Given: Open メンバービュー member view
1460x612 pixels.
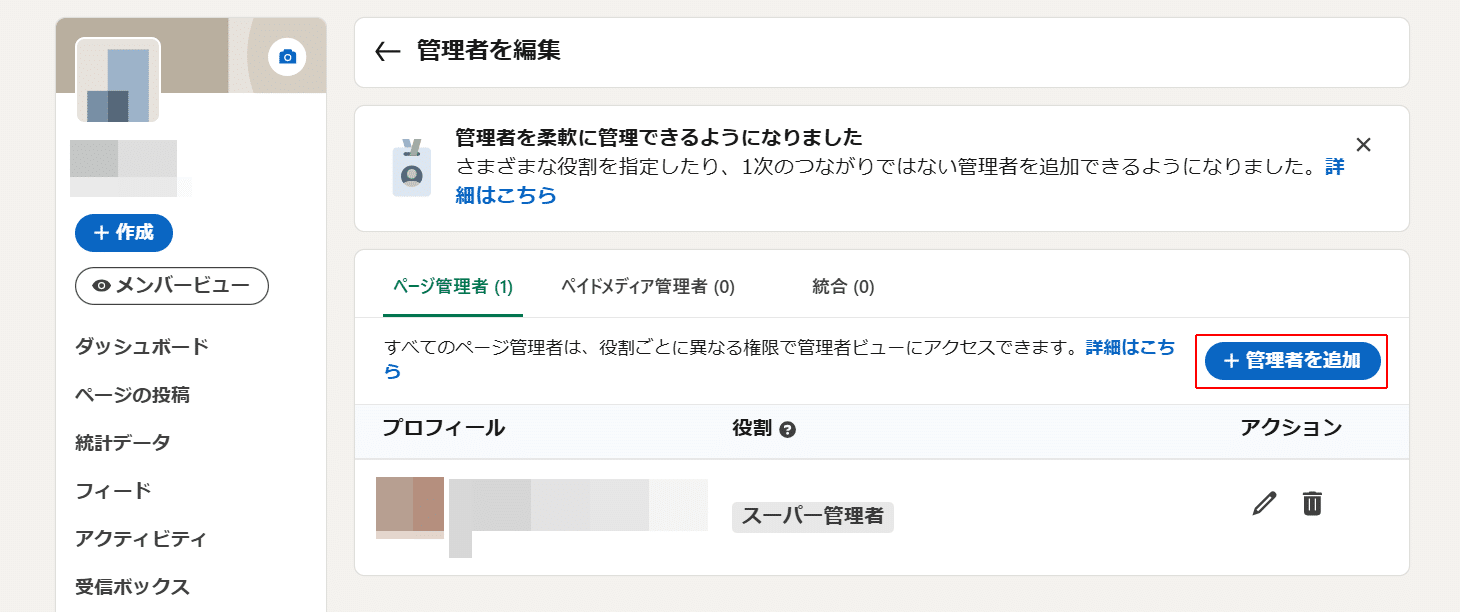Looking at the screenshot, I should (172, 286).
